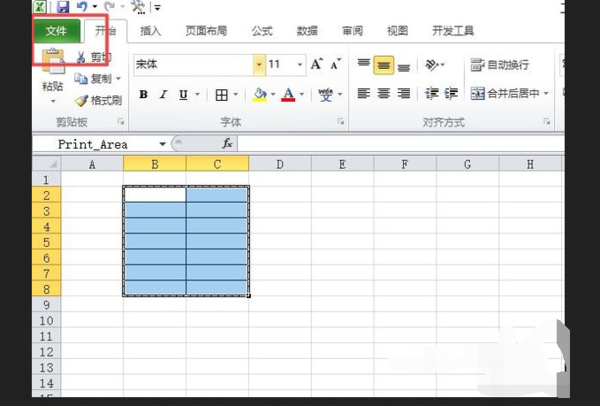
Task: Click the Excel application icon at top left
Action: [39, 7]
